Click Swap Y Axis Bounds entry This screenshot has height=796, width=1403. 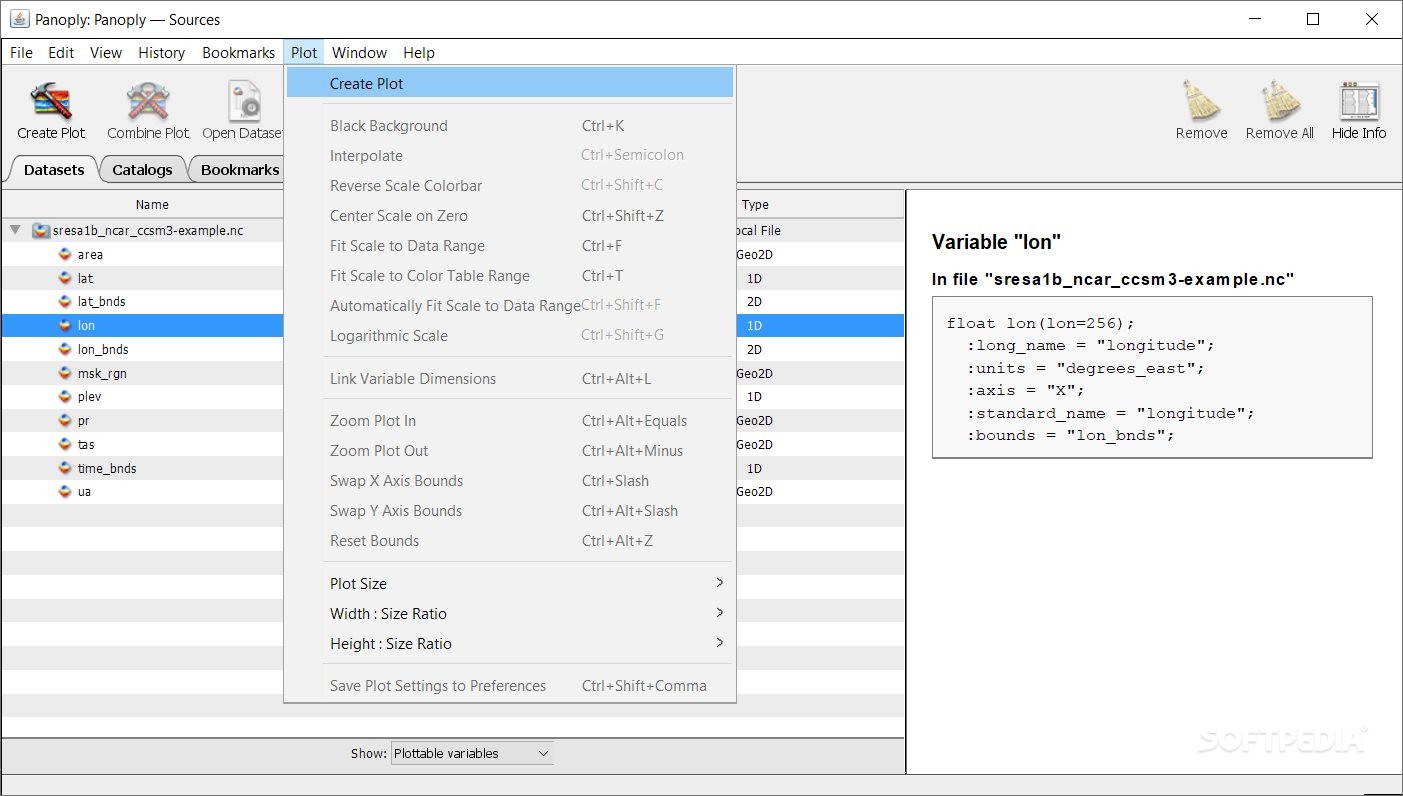click(510, 511)
